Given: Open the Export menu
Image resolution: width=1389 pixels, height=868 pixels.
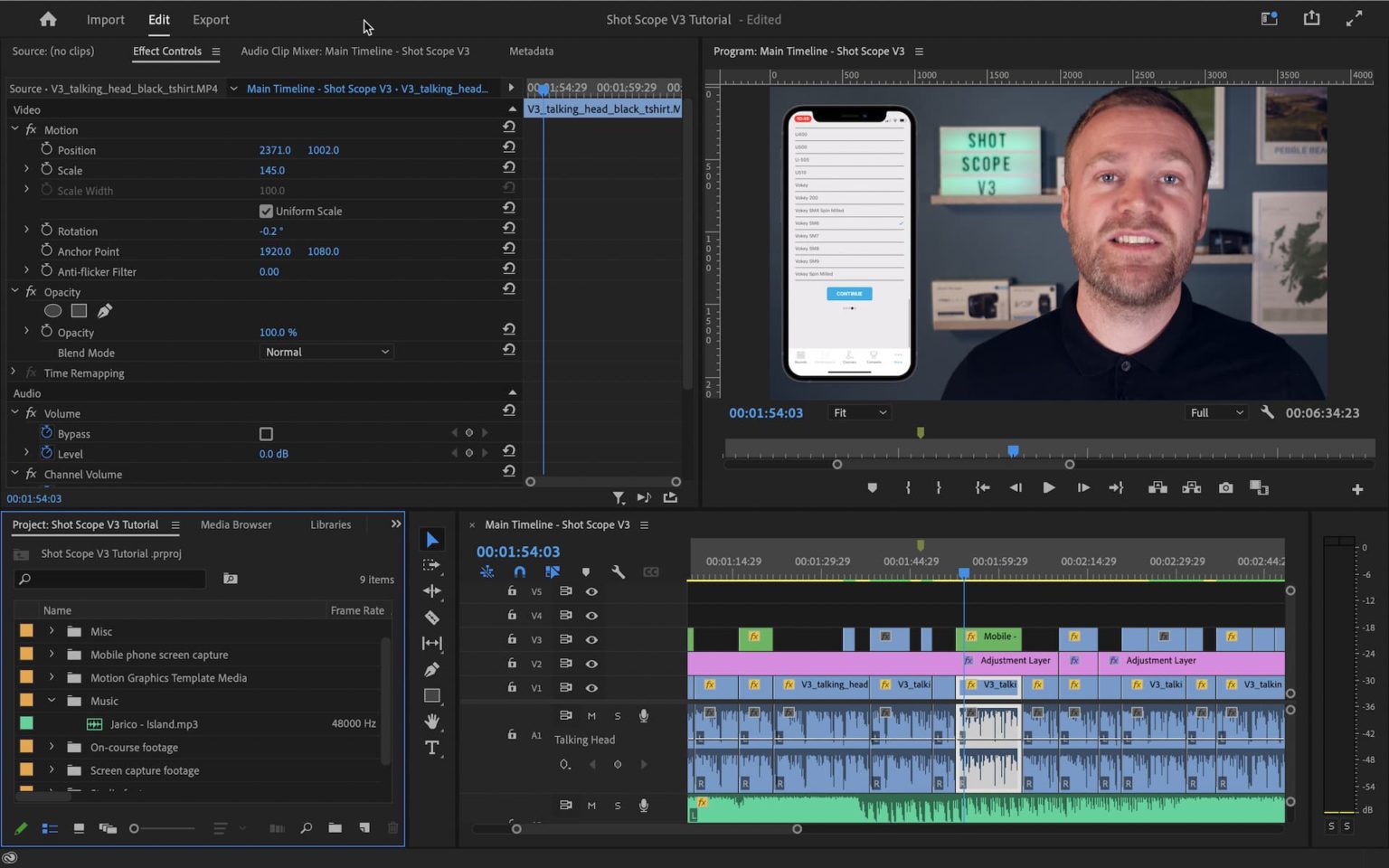Looking at the screenshot, I should click(210, 19).
